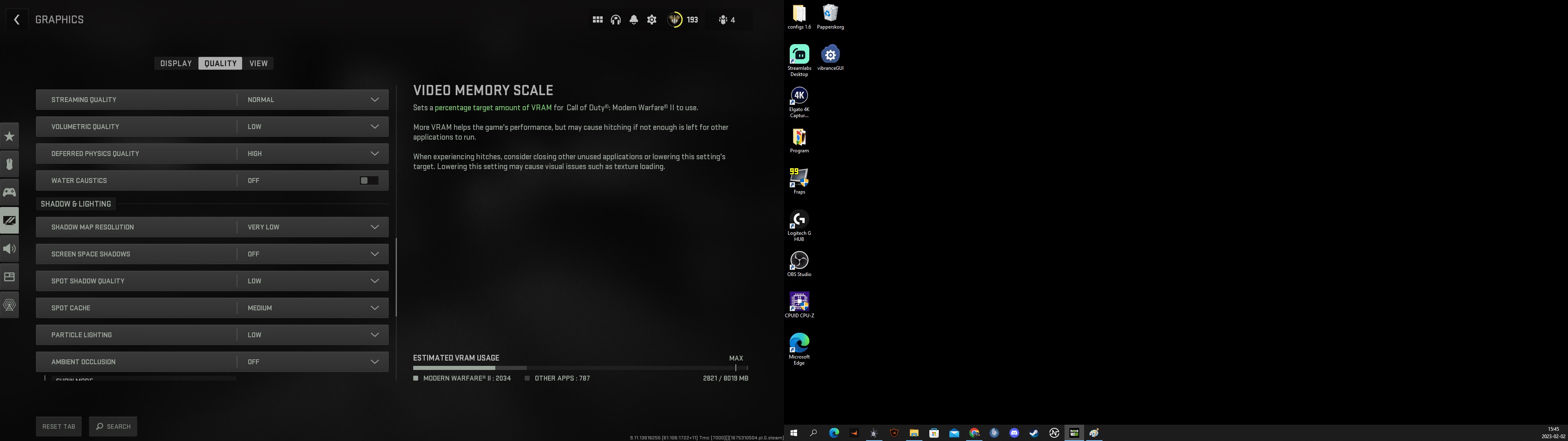
Task: Open vibranceGUI desktop shortcut
Action: pos(830,57)
